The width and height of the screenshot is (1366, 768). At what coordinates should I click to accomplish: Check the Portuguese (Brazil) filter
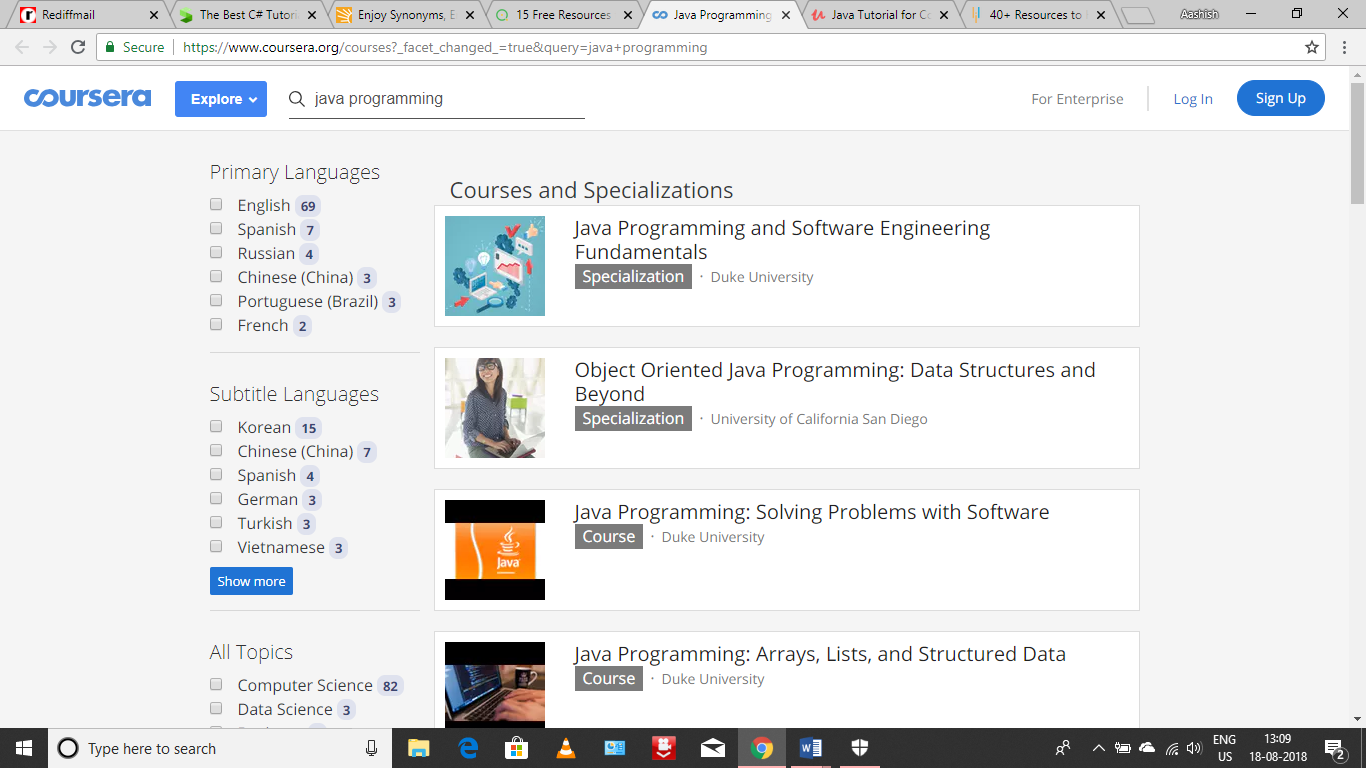[x=216, y=300]
